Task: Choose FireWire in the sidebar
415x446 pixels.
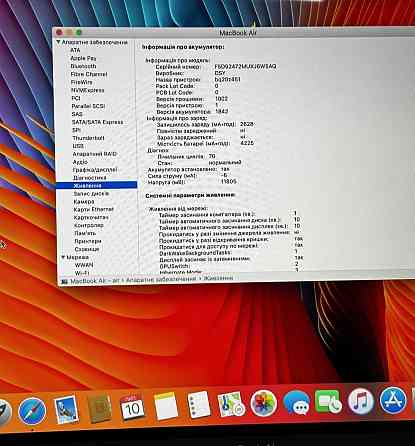Action: [x=82, y=82]
